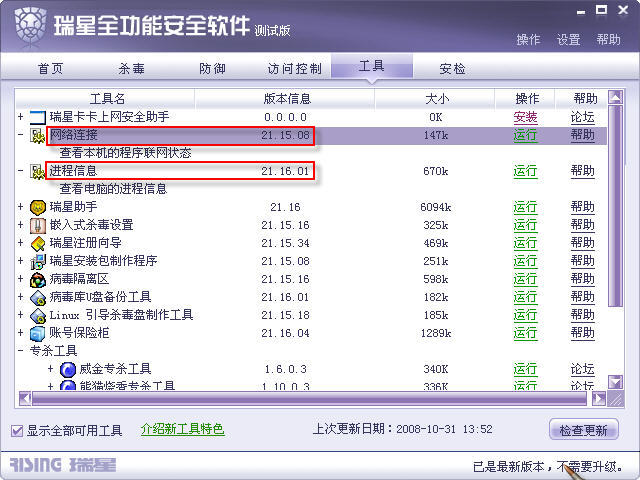Click the 网络连接 tool icon
Screen dimensions: 640x480
[38, 136]
